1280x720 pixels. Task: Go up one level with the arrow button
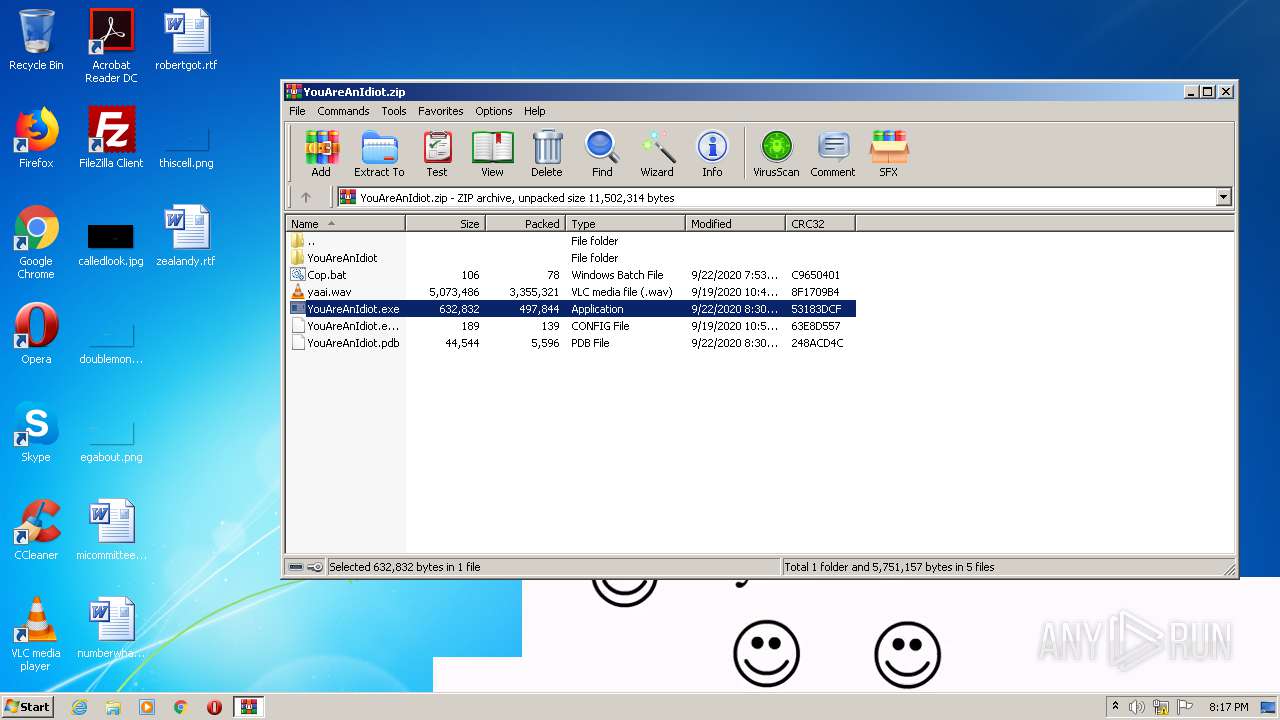point(306,197)
